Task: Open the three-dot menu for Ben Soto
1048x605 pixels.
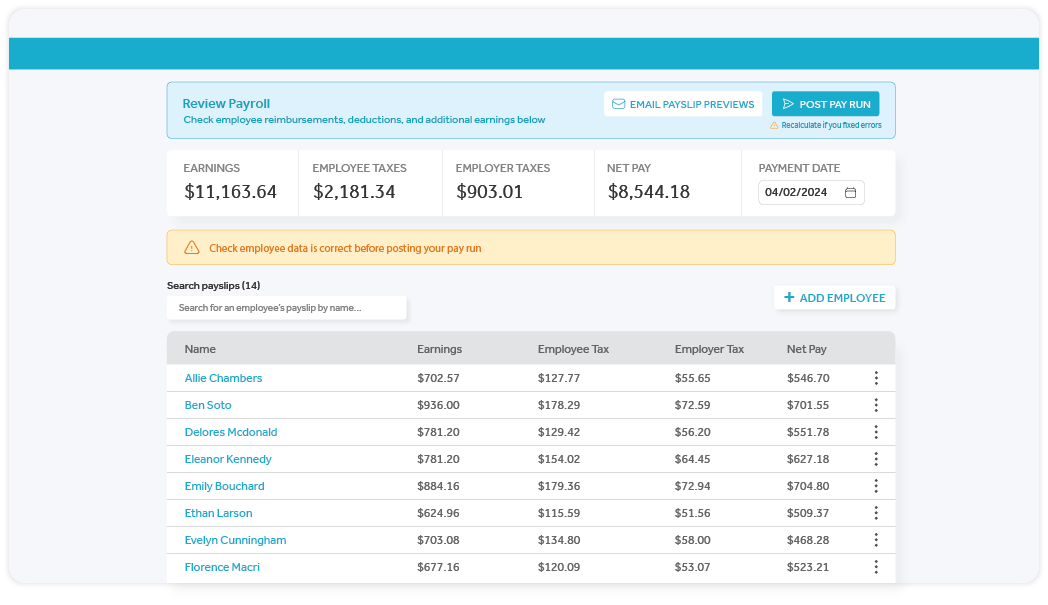Action: point(876,405)
